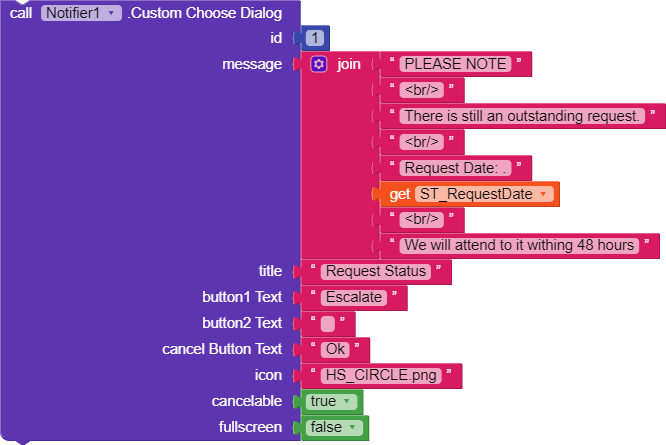Screen dimensions: 666x445
Task: Select the empty button2 Text field
Action: click(x=327, y=324)
